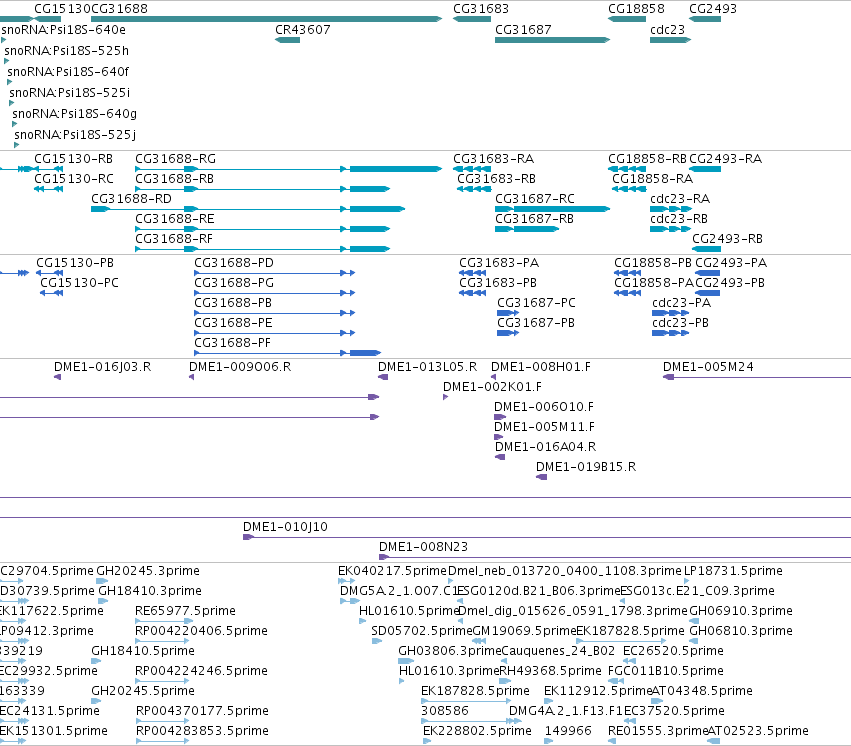
Task: Select the CG31688 gene span bar
Action: [266, 19]
